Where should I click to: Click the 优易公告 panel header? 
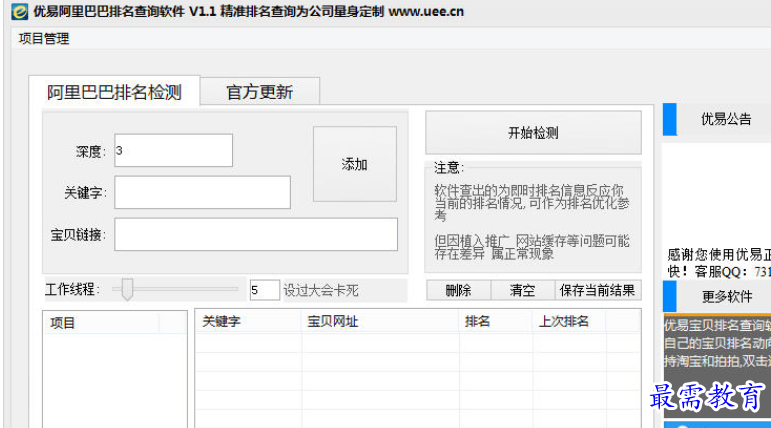pos(717,119)
